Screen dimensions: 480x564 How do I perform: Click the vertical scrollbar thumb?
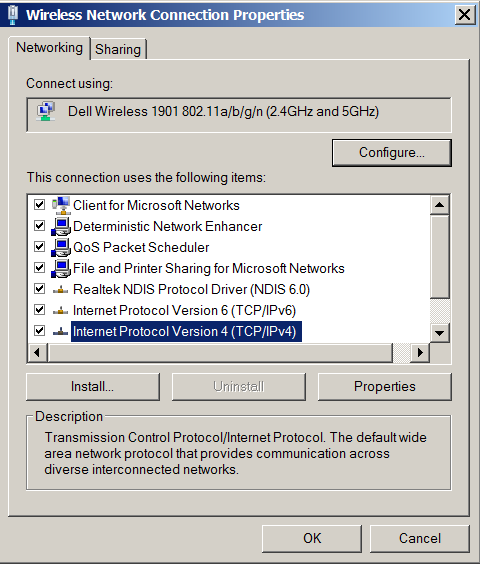click(439, 256)
